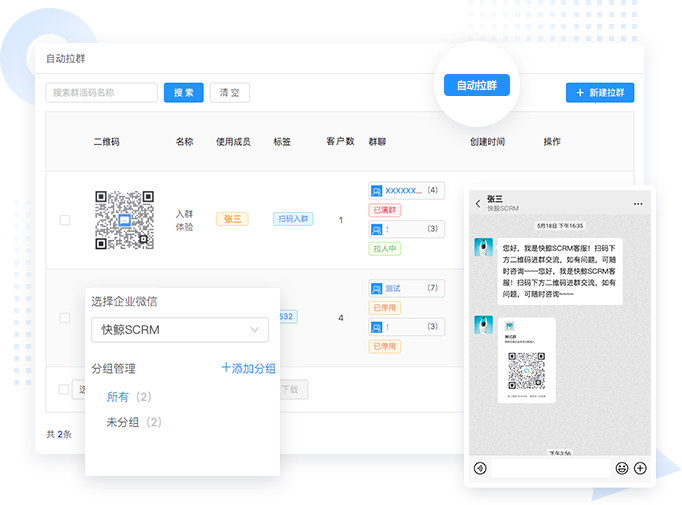The image size is (682, 505).
Task: Click the back arrow in the chat header
Action: [x=478, y=204]
